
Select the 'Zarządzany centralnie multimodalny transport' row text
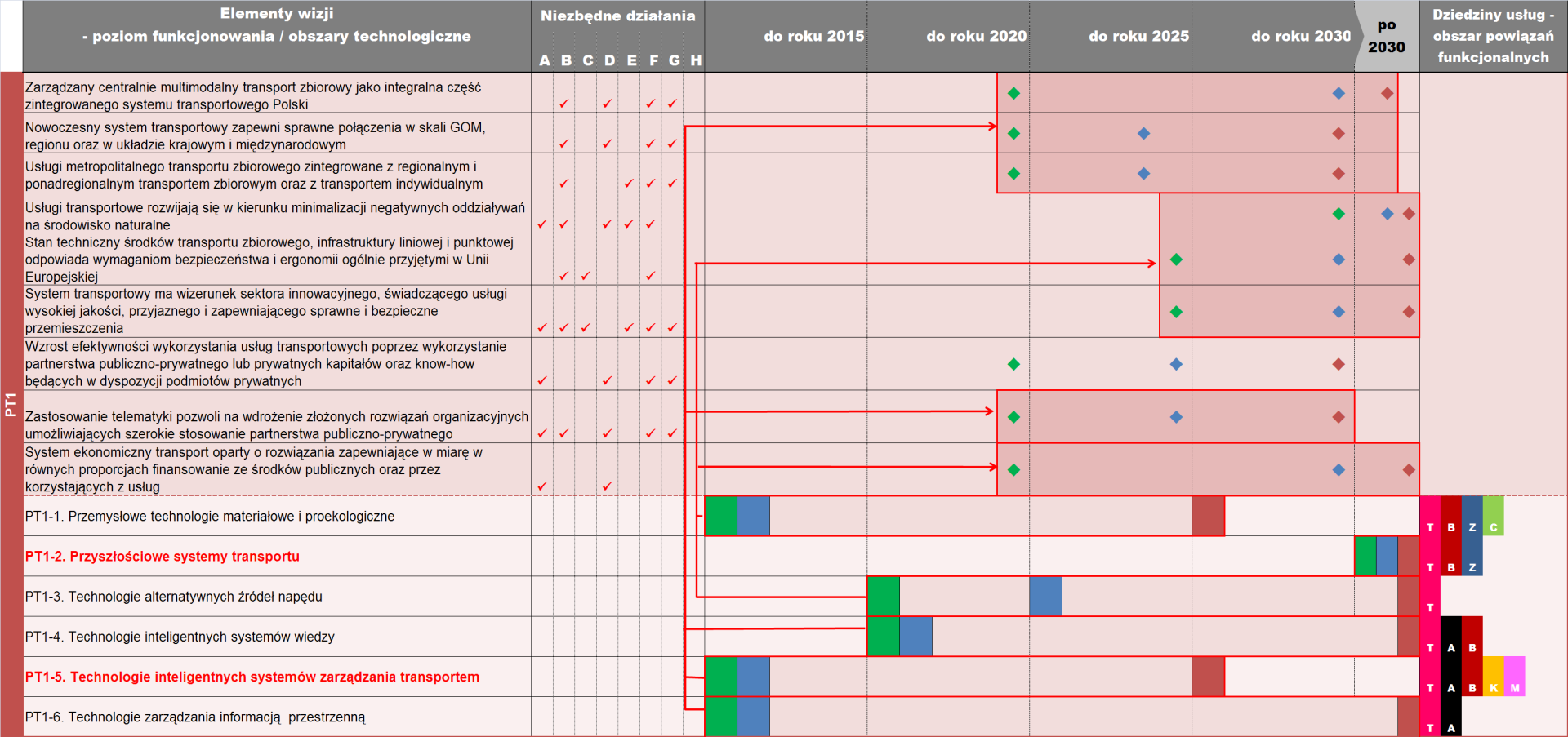[253, 95]
